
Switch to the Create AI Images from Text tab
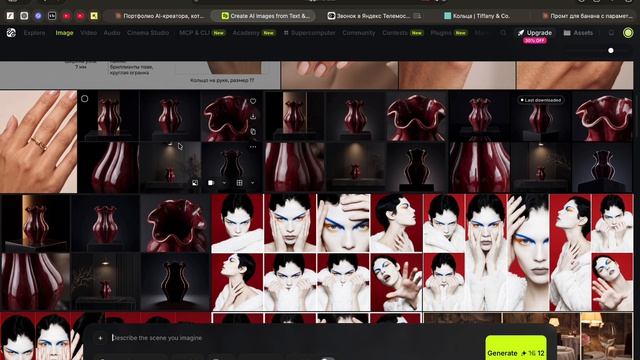(x=266, y=16)
